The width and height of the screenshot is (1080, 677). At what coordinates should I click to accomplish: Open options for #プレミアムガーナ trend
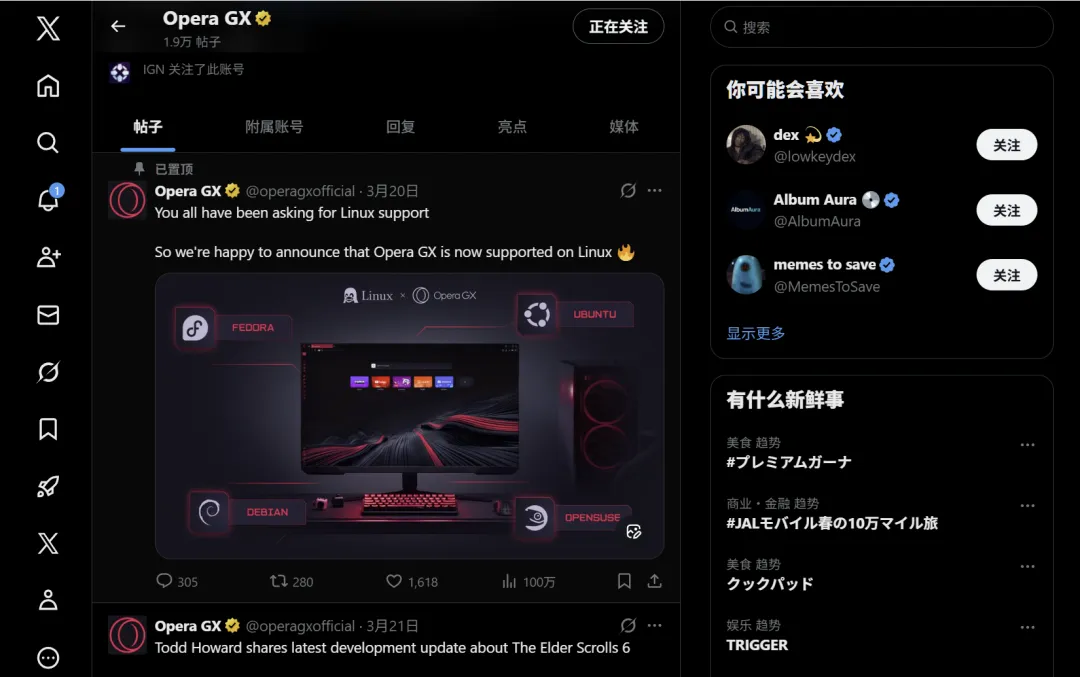(1027, 445)
